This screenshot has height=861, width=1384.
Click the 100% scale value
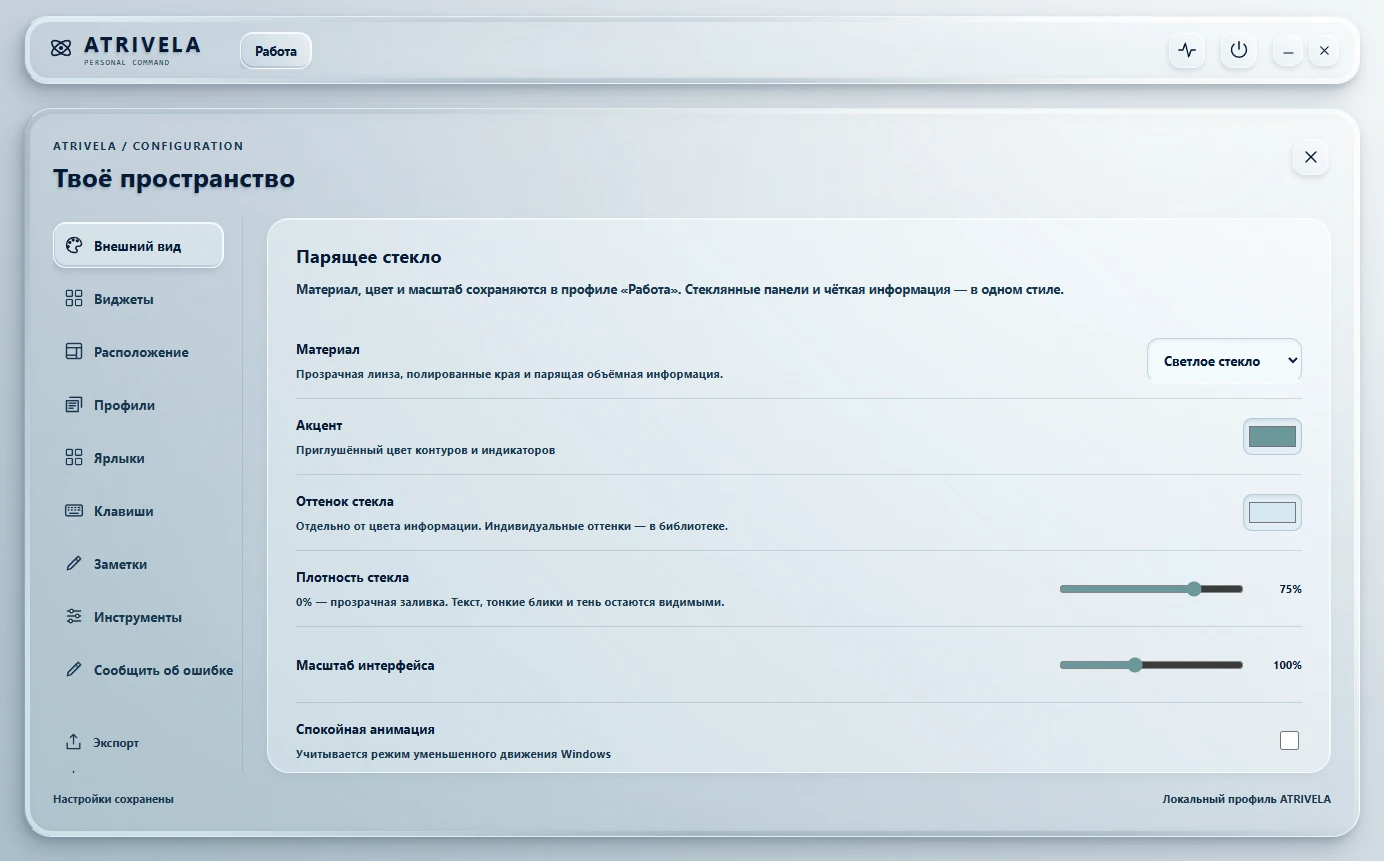tap(1287, 665)
